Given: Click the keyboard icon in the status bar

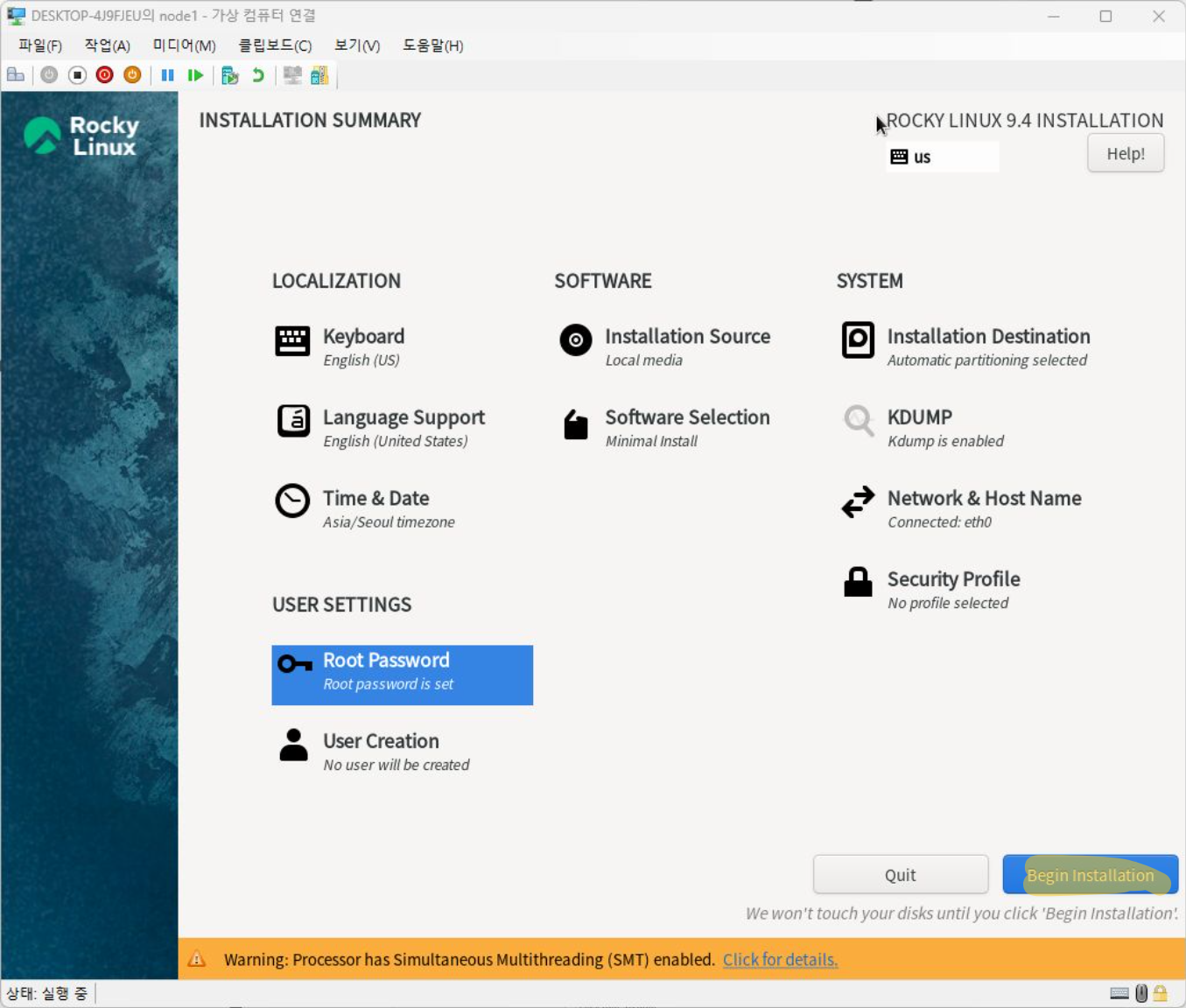Looking at the screenshot, I should (x=1119, y=993).
